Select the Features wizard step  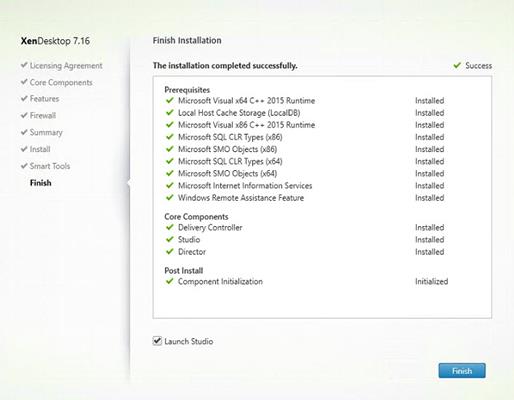click(44, 99)
